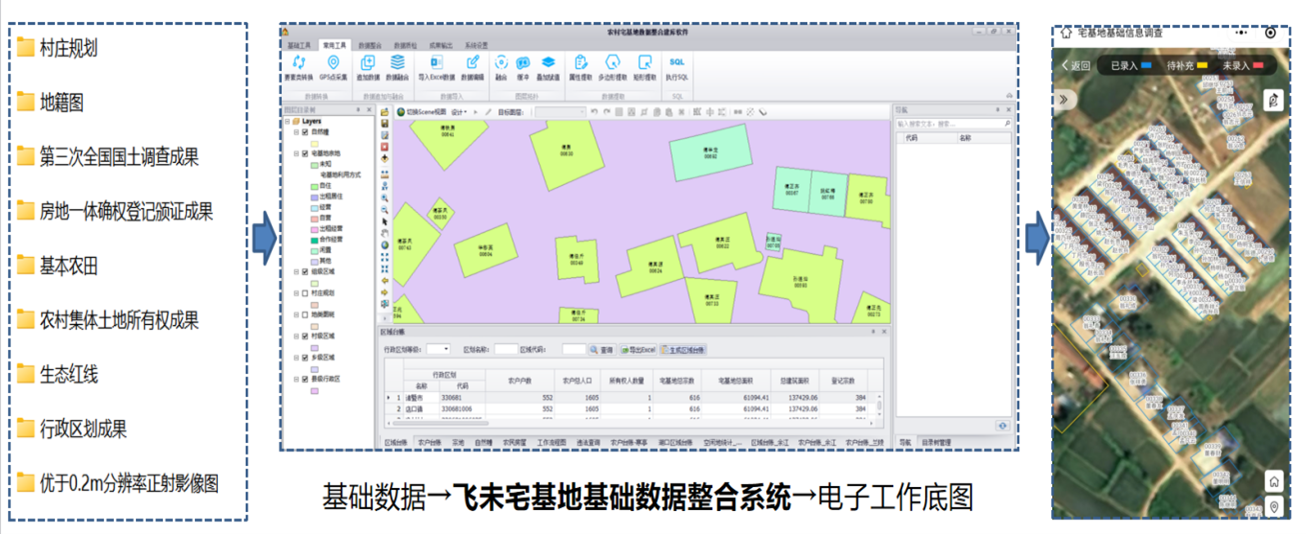Collapse the 自然幢 layer node
The height and width of the screenshot is (534, 1306).
point(296,132)
